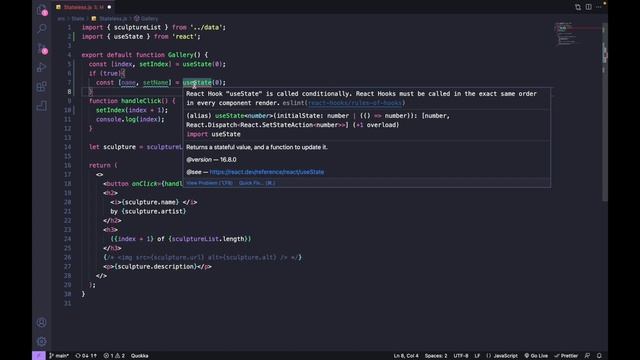The image size is (640, 360).
Task: Open the Extensions view
Action: tap(42, 87)
